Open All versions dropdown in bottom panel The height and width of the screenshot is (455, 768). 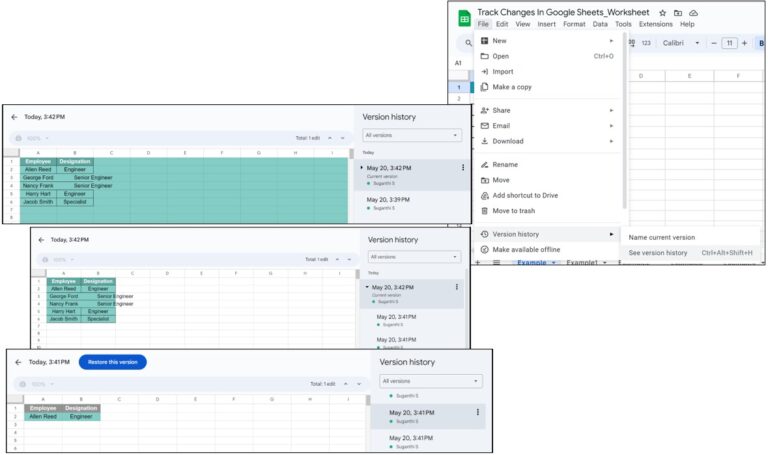click(x=431, y=381)
